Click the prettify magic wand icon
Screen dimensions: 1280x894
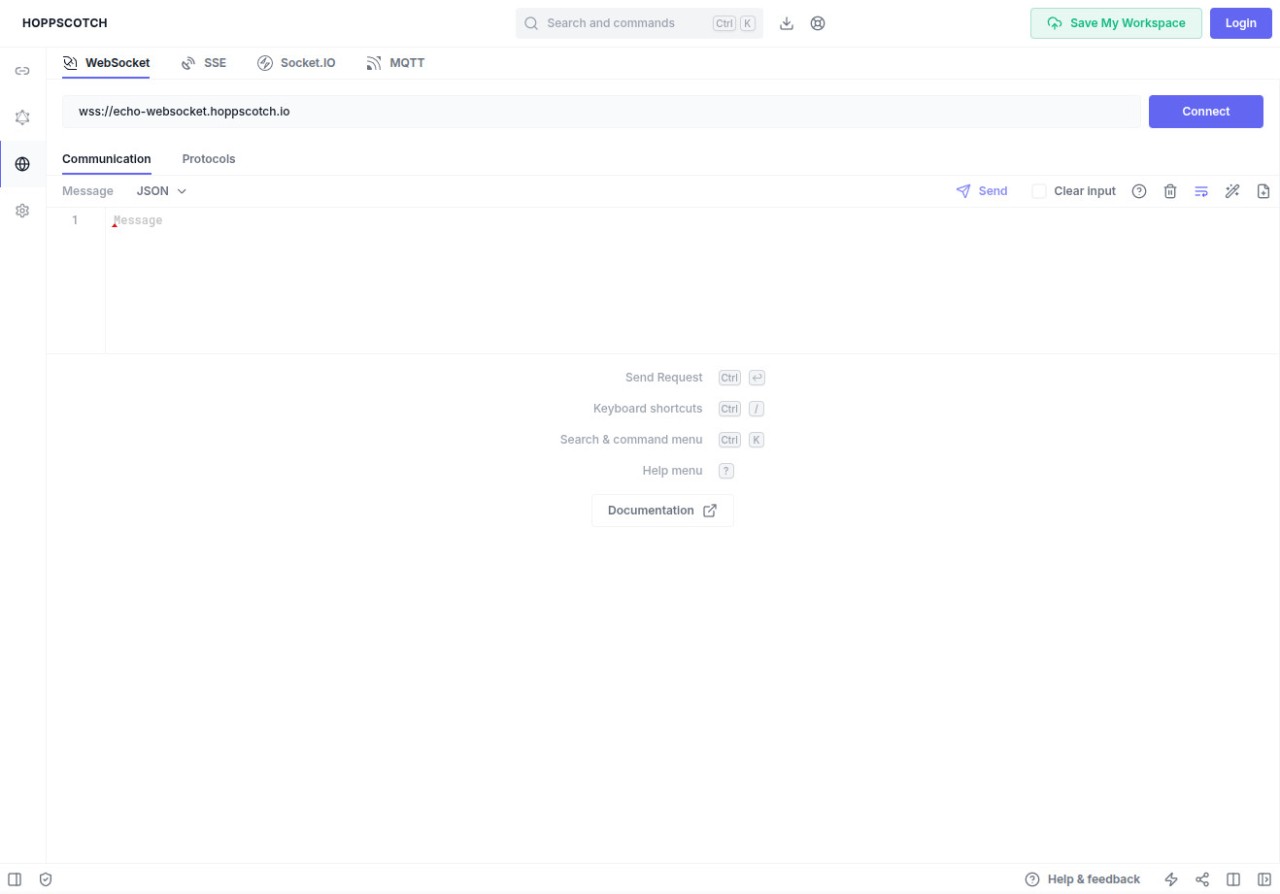pos(1232,191)
